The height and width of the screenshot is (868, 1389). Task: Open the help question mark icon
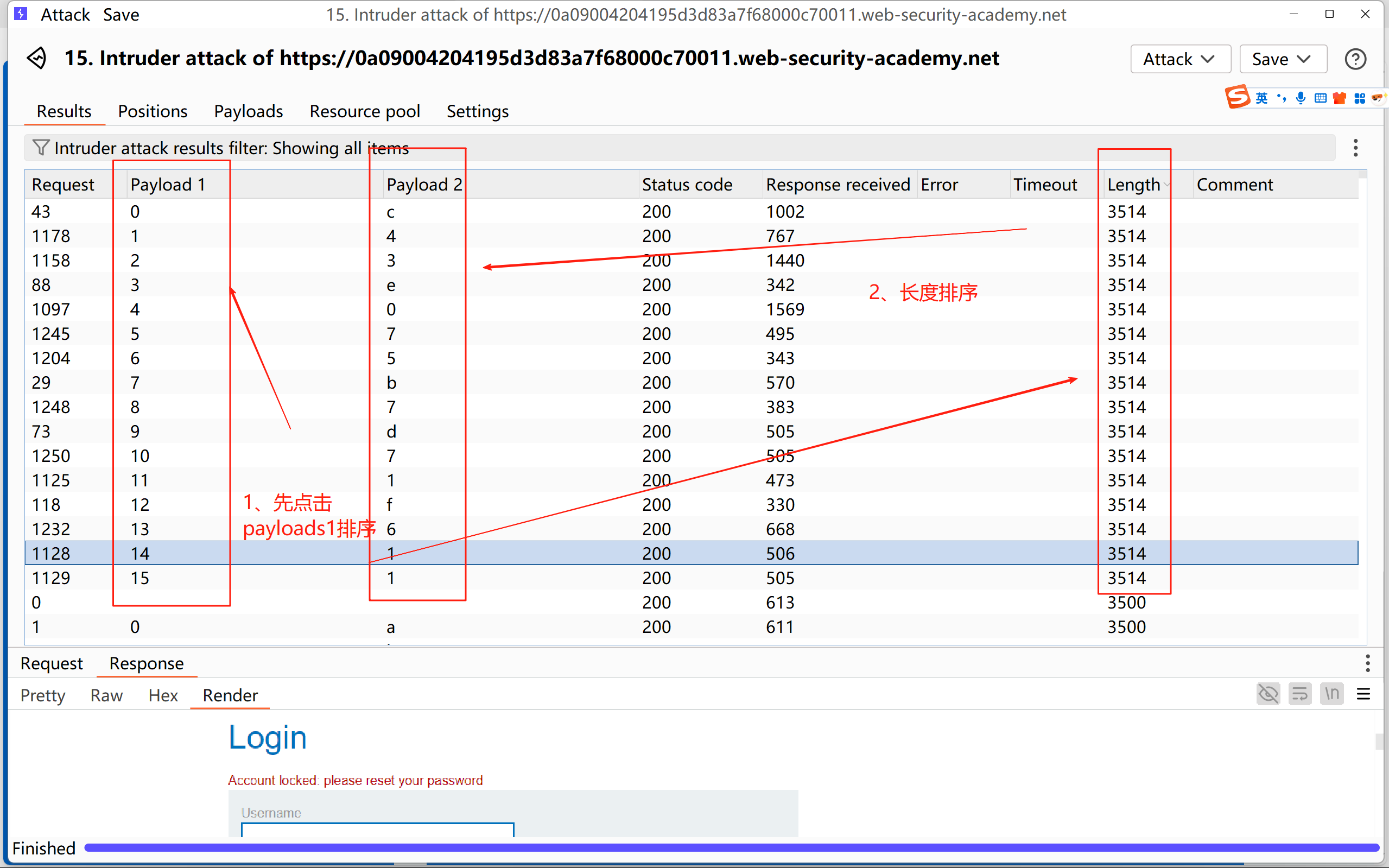coord(1355,59)
